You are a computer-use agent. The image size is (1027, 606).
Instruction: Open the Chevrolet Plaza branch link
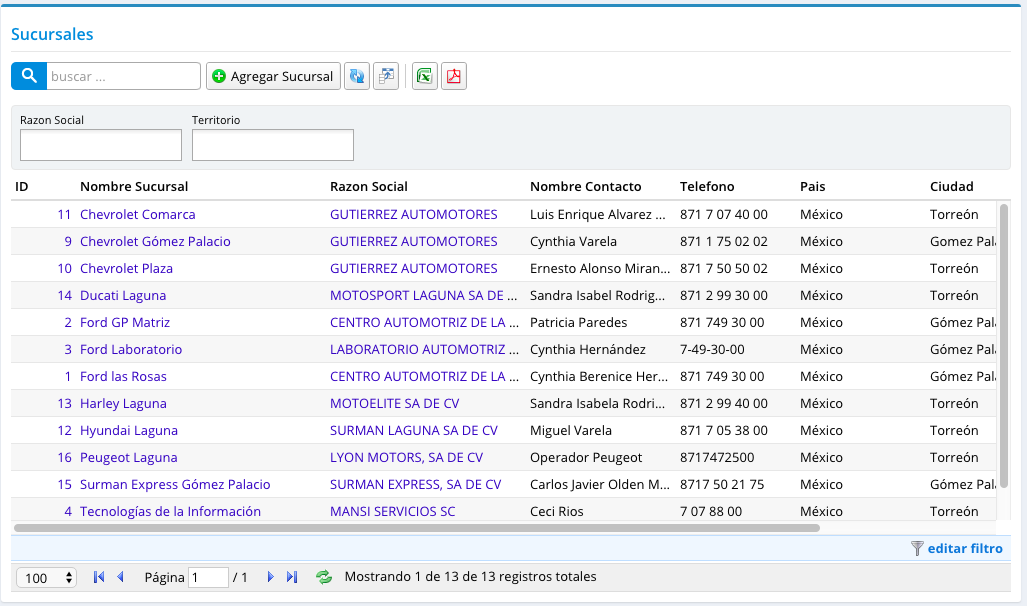[126, 269]
